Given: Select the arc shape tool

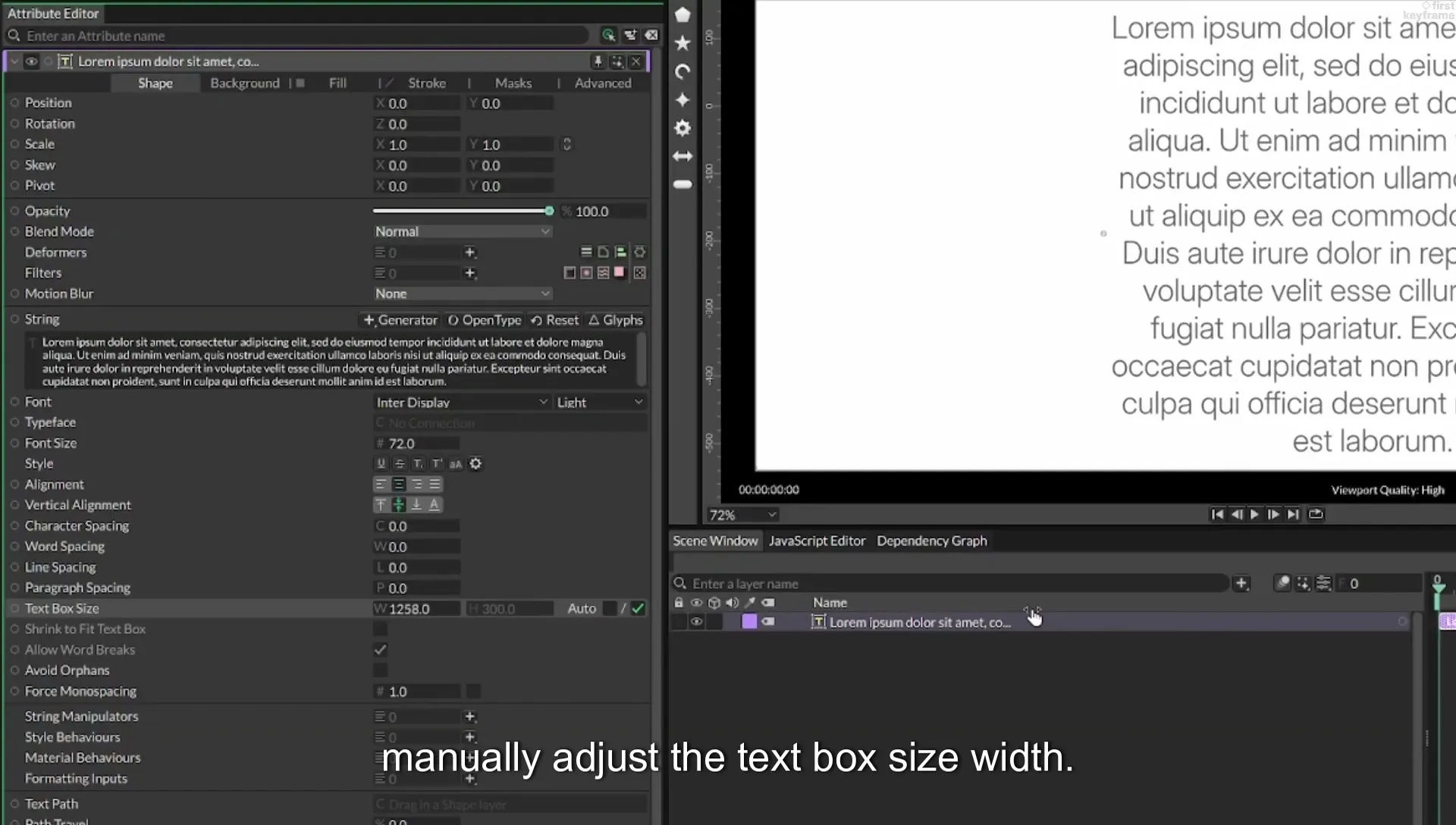Looking at the screenshot, I should (x=682, y=71).
